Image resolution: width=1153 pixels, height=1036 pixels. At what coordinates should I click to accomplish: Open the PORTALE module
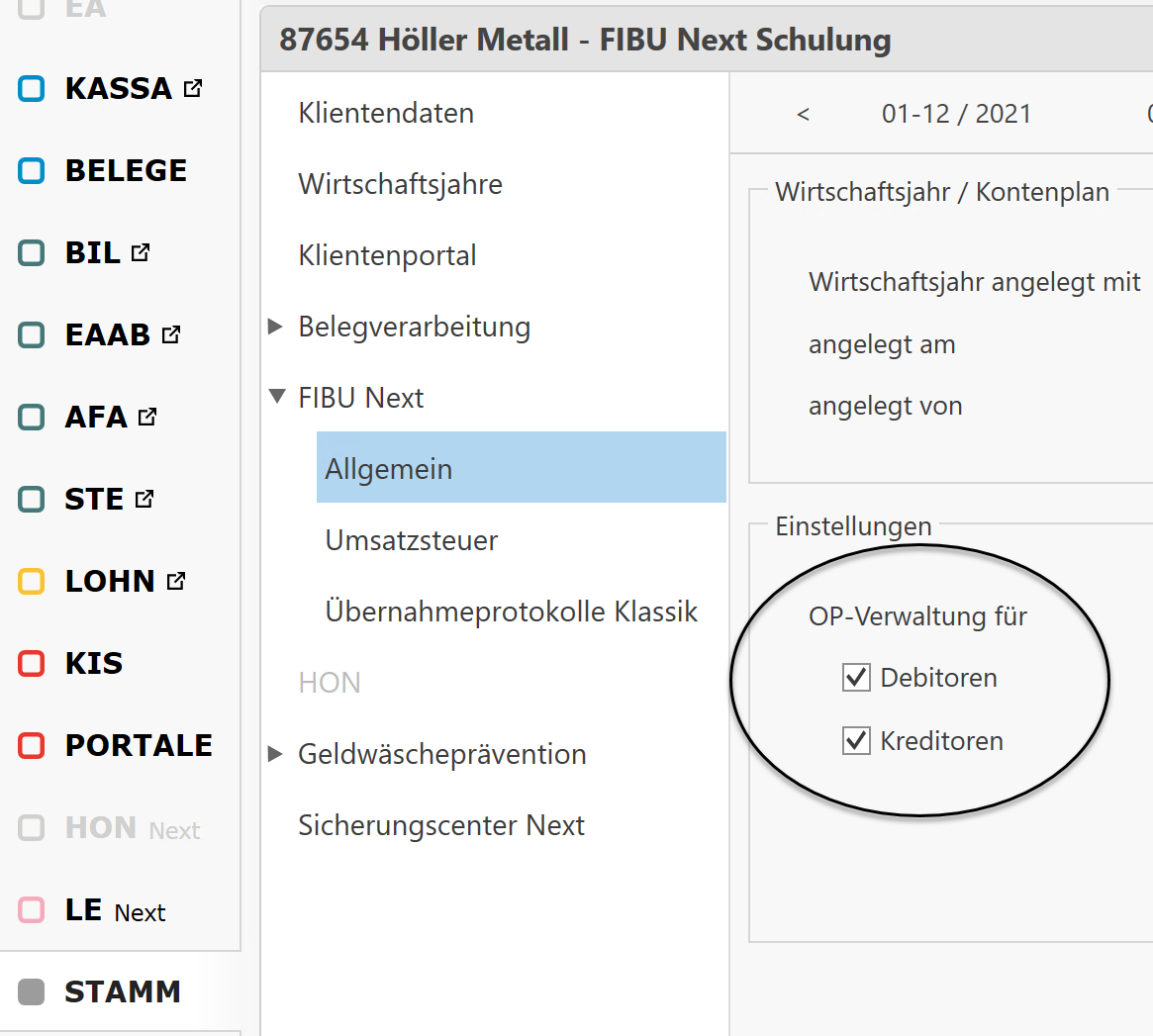coord(139,745)
